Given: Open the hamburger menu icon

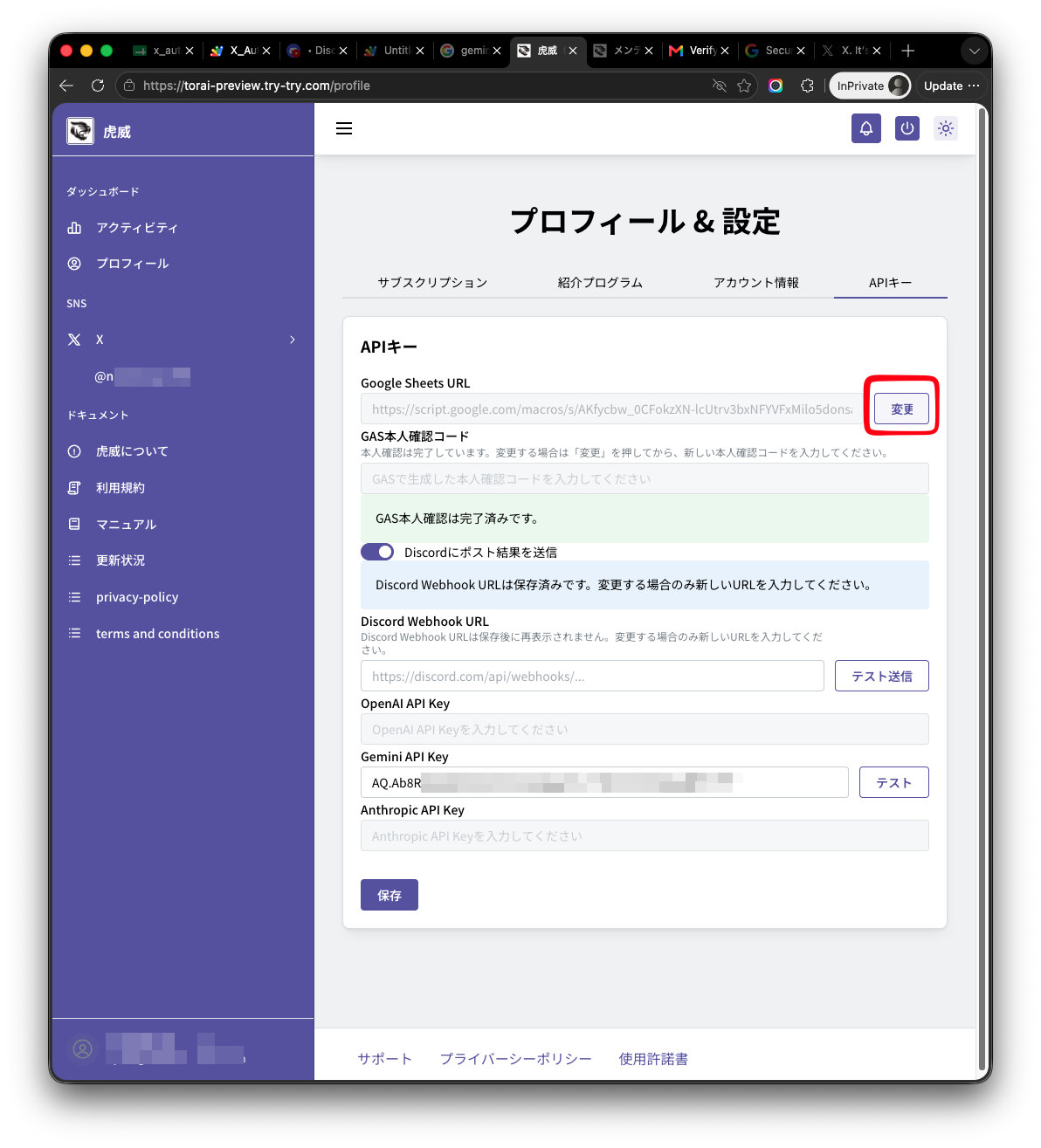Looking at the screenshot, I should (344, 128).
